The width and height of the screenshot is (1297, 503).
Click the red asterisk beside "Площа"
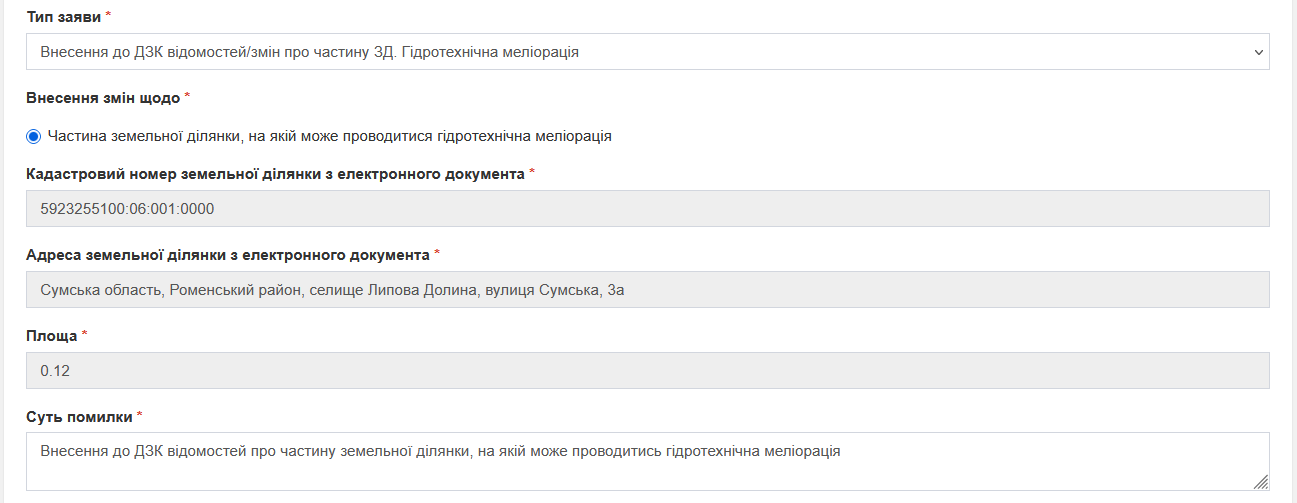[x=85, y=334]
